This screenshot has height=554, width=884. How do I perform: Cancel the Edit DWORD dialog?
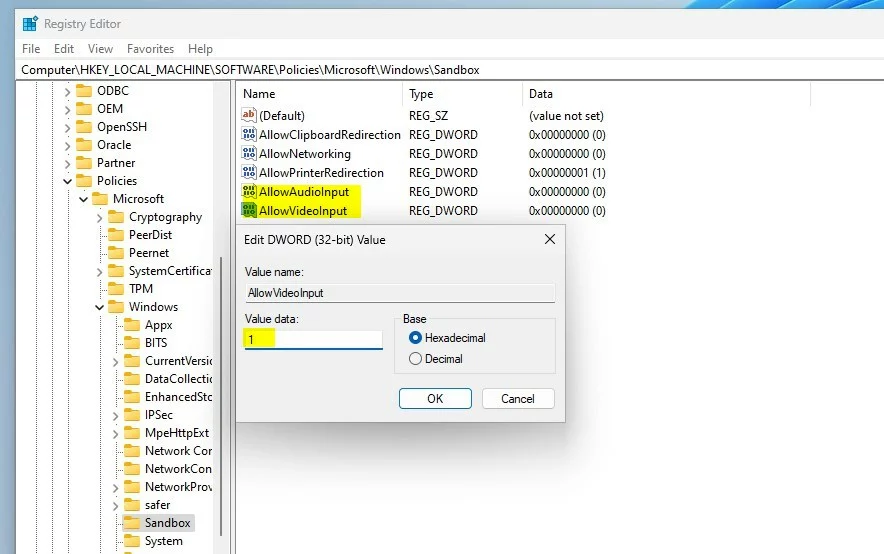[x=518, y=398]
